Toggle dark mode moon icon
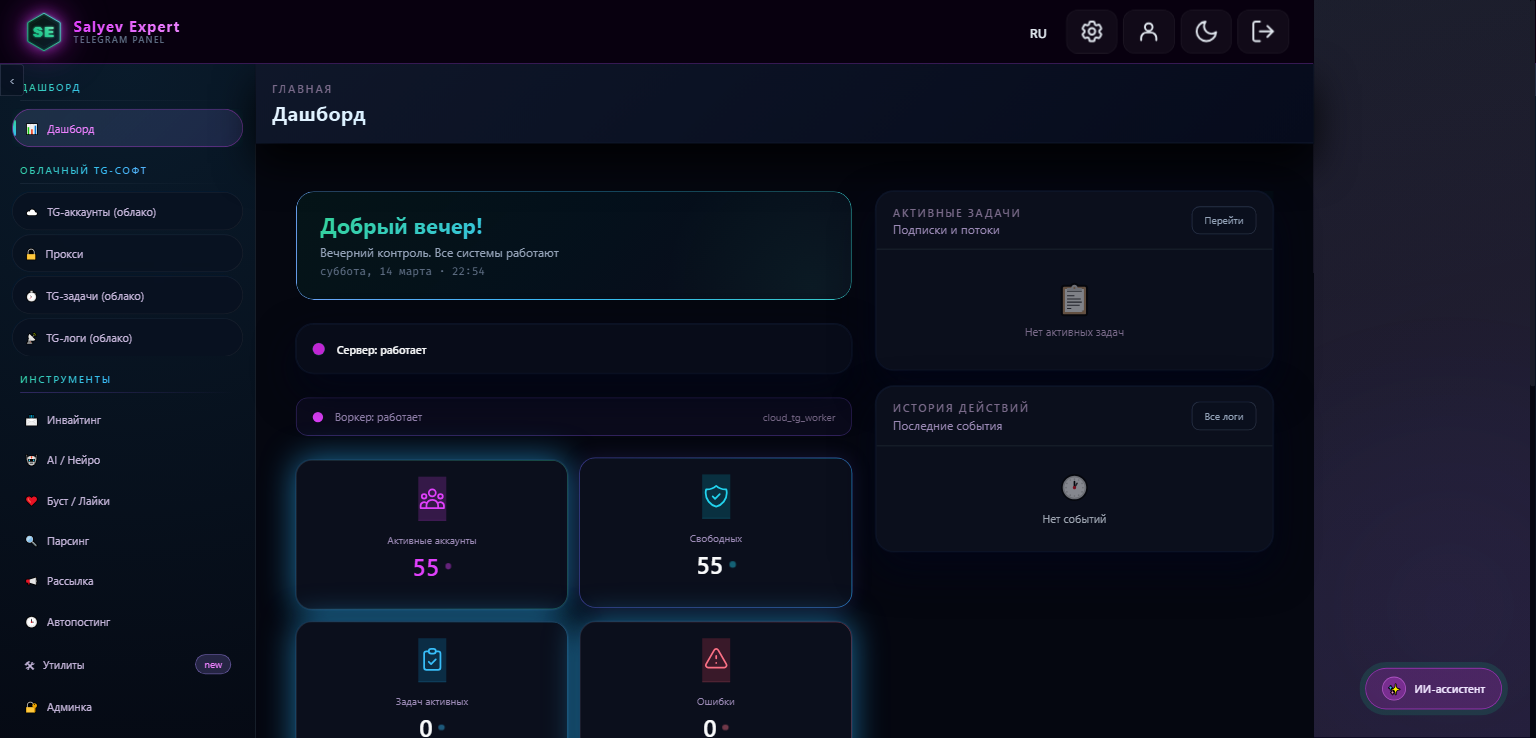Image resolution: width=1536 pixels, height=738 pixels. pos(1206,32)
